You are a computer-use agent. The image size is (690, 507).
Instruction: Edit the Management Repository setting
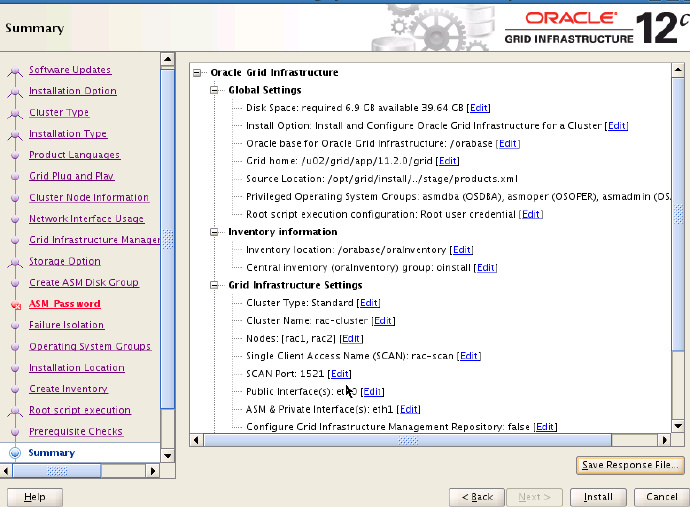pyautogui.click(x=545, y=427)
